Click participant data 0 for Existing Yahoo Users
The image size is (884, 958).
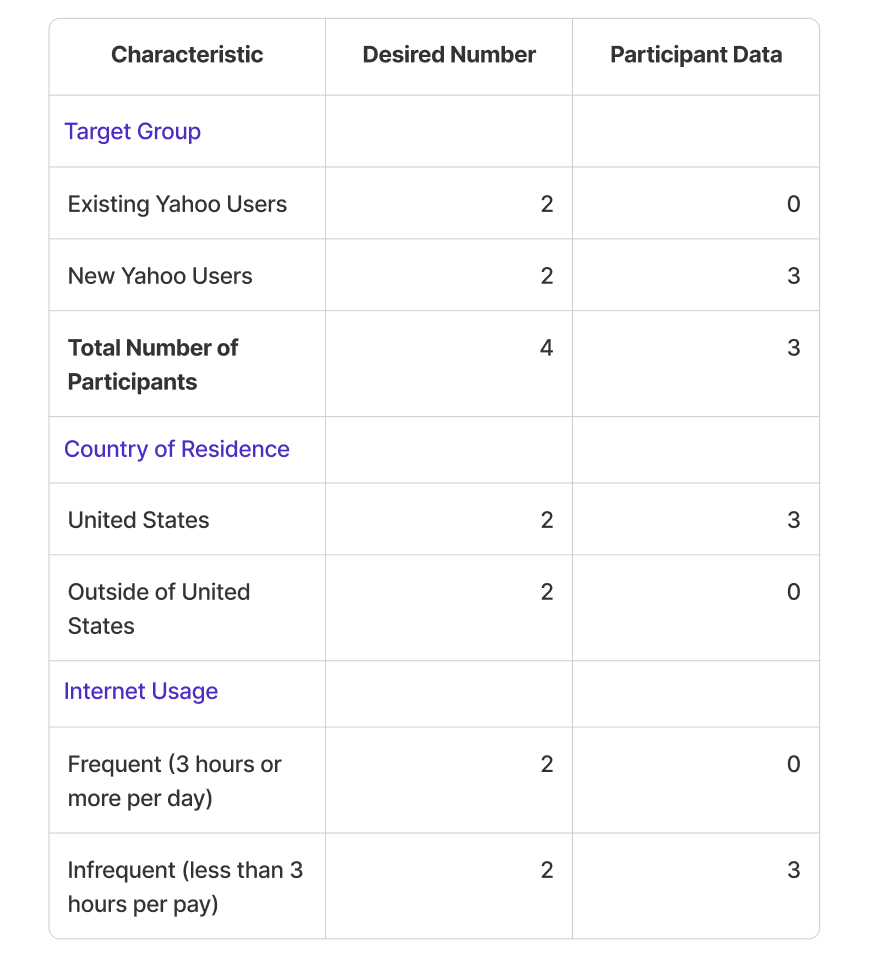point(794,204)
